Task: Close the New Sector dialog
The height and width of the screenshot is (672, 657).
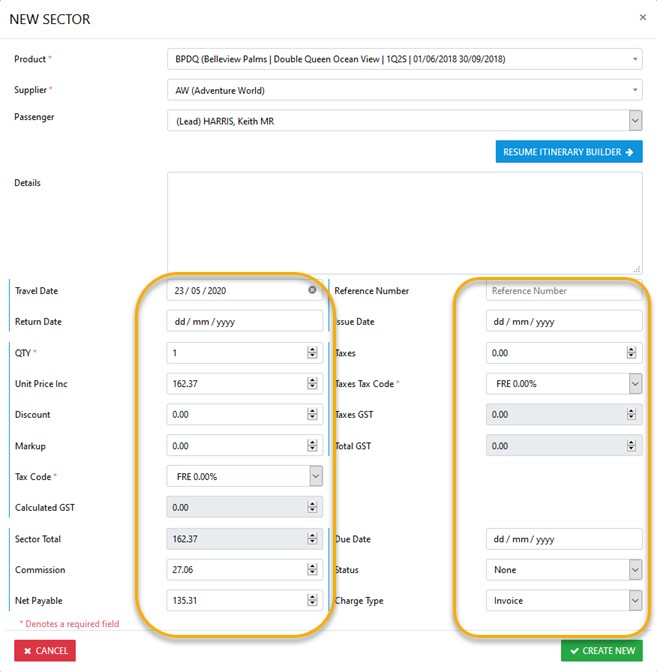Action: [x=642, y=17]
